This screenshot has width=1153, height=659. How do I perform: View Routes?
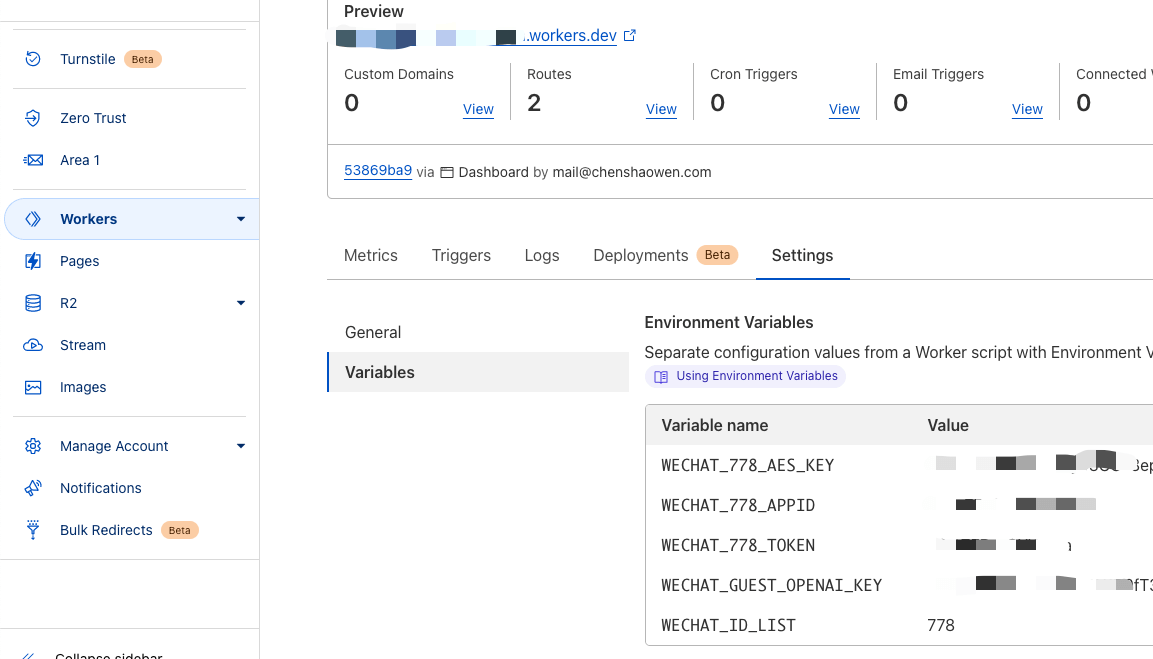pos(661,109)
